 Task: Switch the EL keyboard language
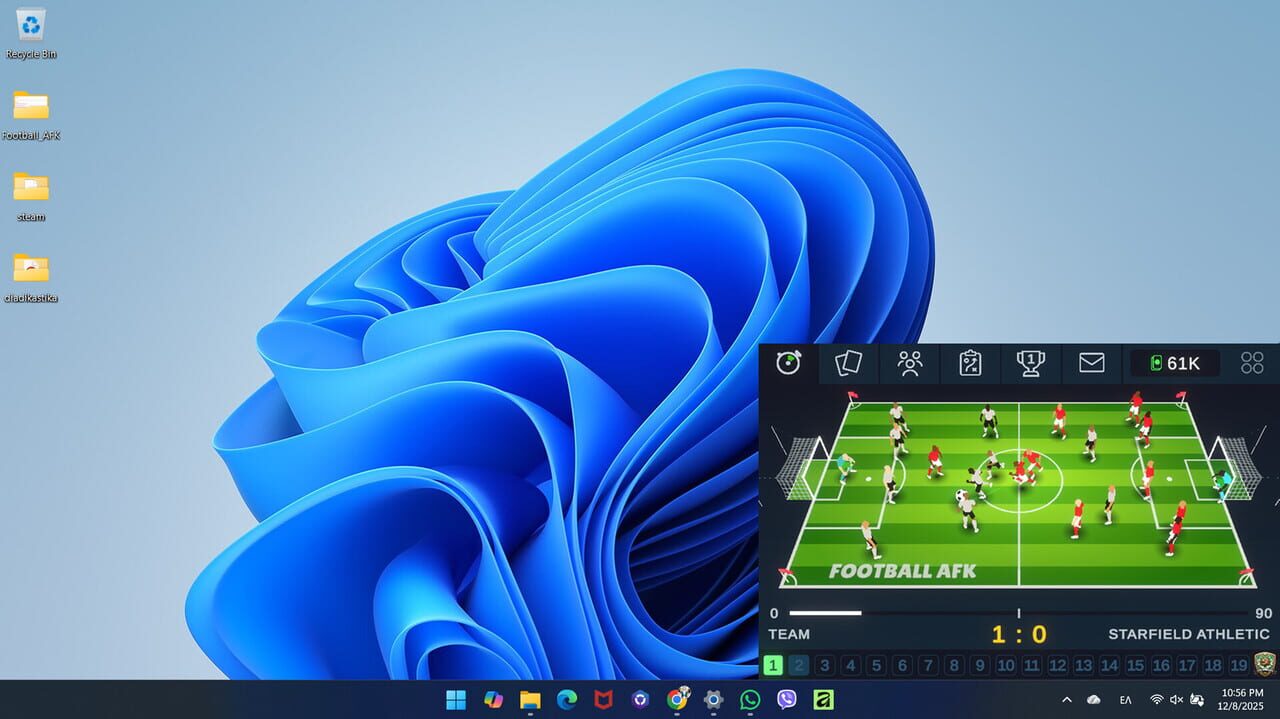[x=1124, y=700]
